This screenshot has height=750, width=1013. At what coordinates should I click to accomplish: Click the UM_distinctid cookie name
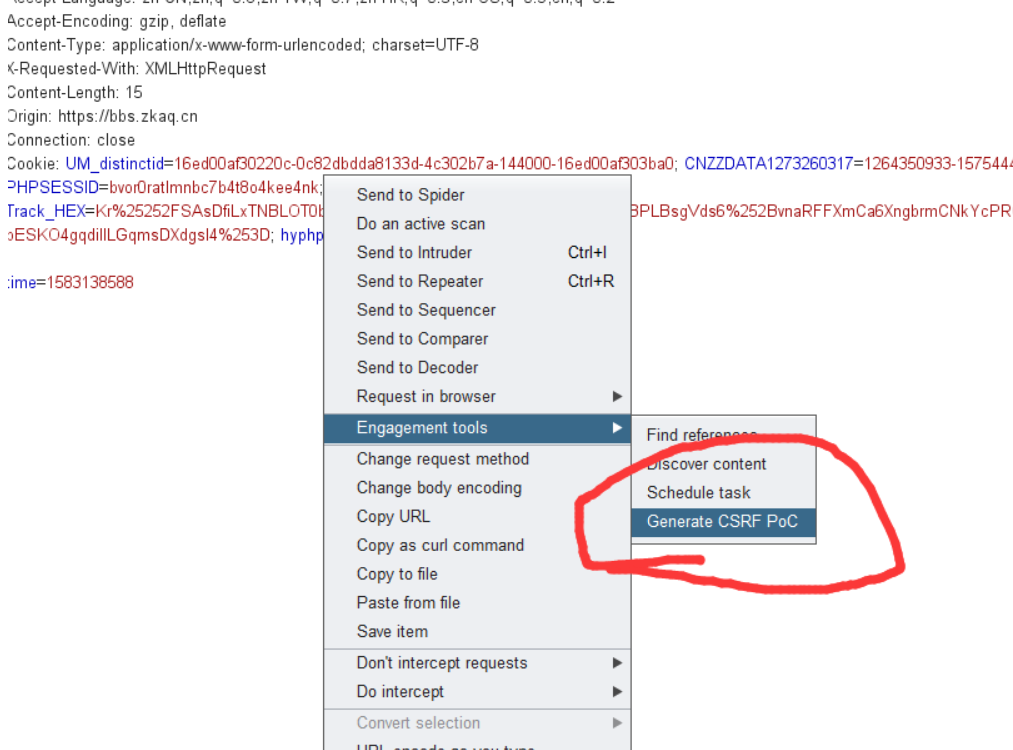pyautogui.click(x=114, y=164)
